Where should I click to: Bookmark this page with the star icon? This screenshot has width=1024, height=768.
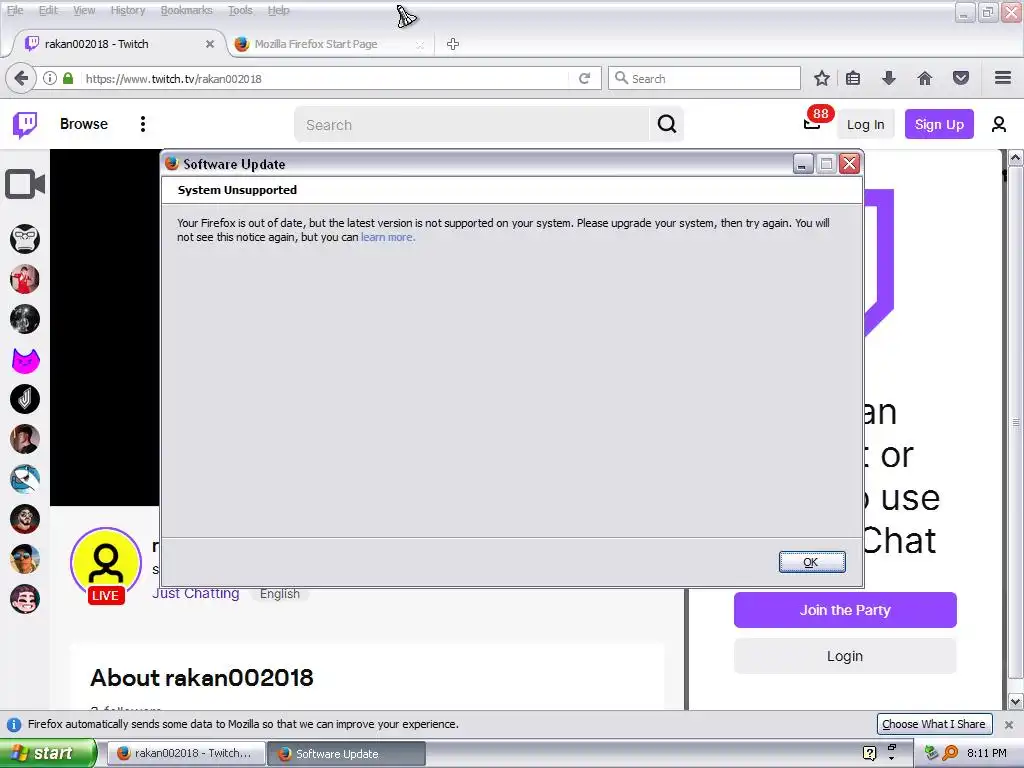[x=822, y=78]
